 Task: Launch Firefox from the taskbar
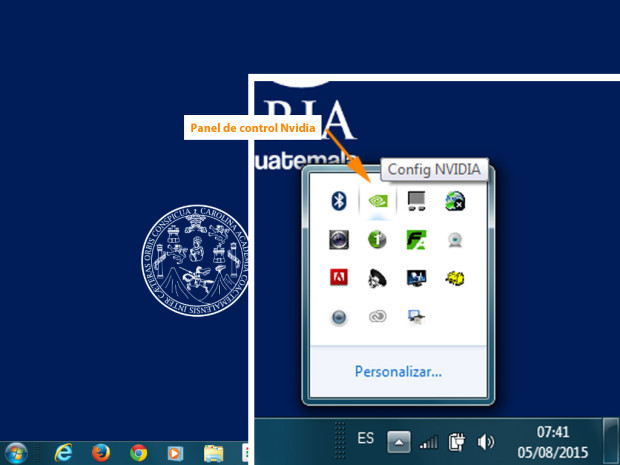(x=100, y=452)
